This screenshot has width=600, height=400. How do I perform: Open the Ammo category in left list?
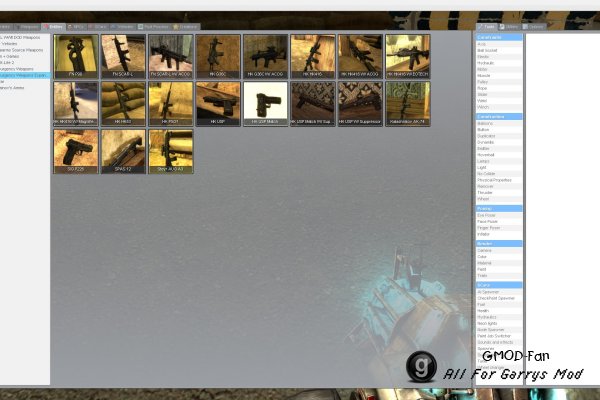(x=25, y=88)
